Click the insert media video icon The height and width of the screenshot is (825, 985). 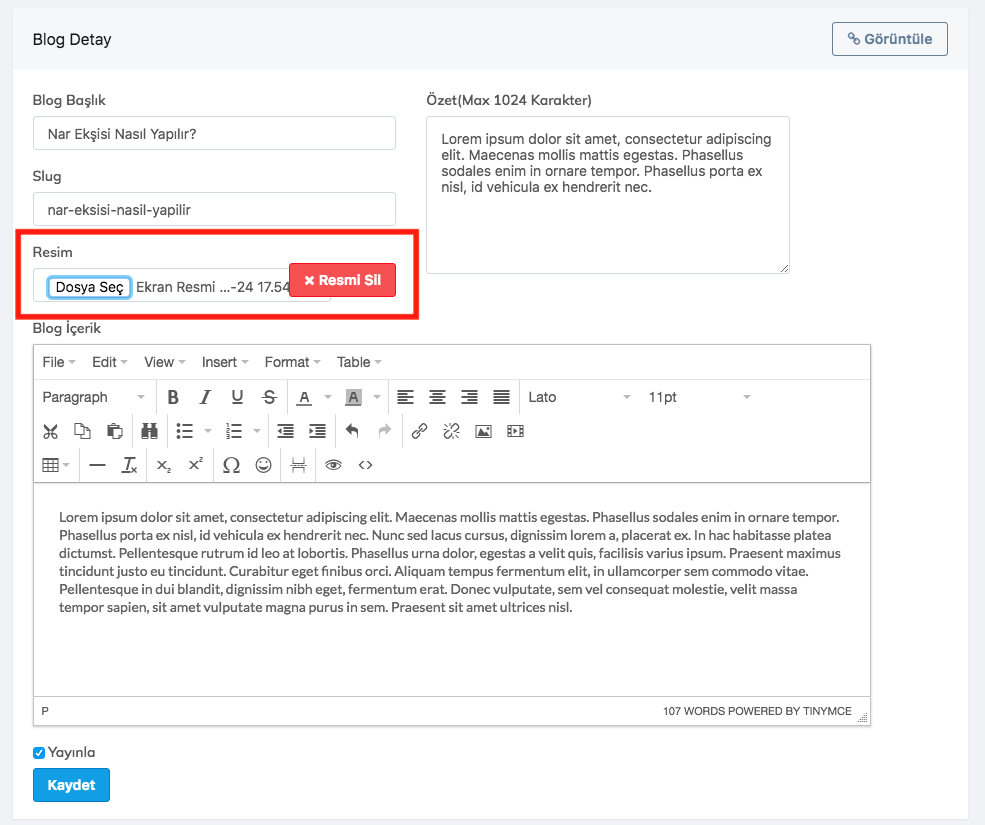(515, 431)
